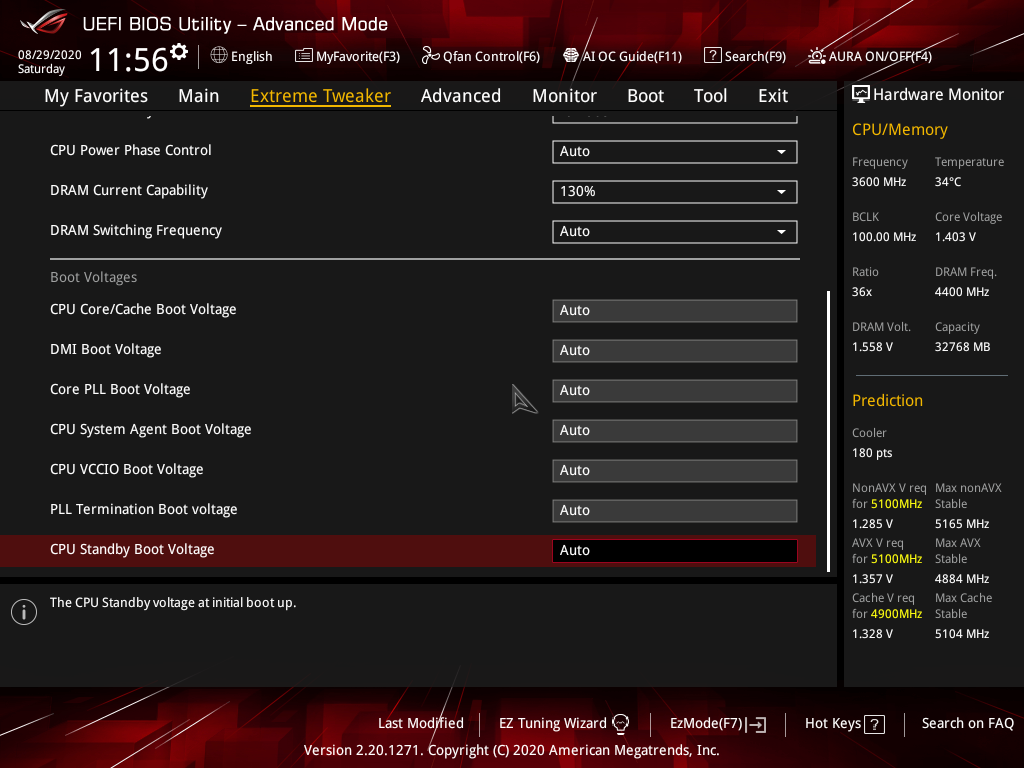This screenshot has width=1024, height=768.
Task: Click the settings list scrollbar
Action: pyautogui.click(x=829, y=431)
